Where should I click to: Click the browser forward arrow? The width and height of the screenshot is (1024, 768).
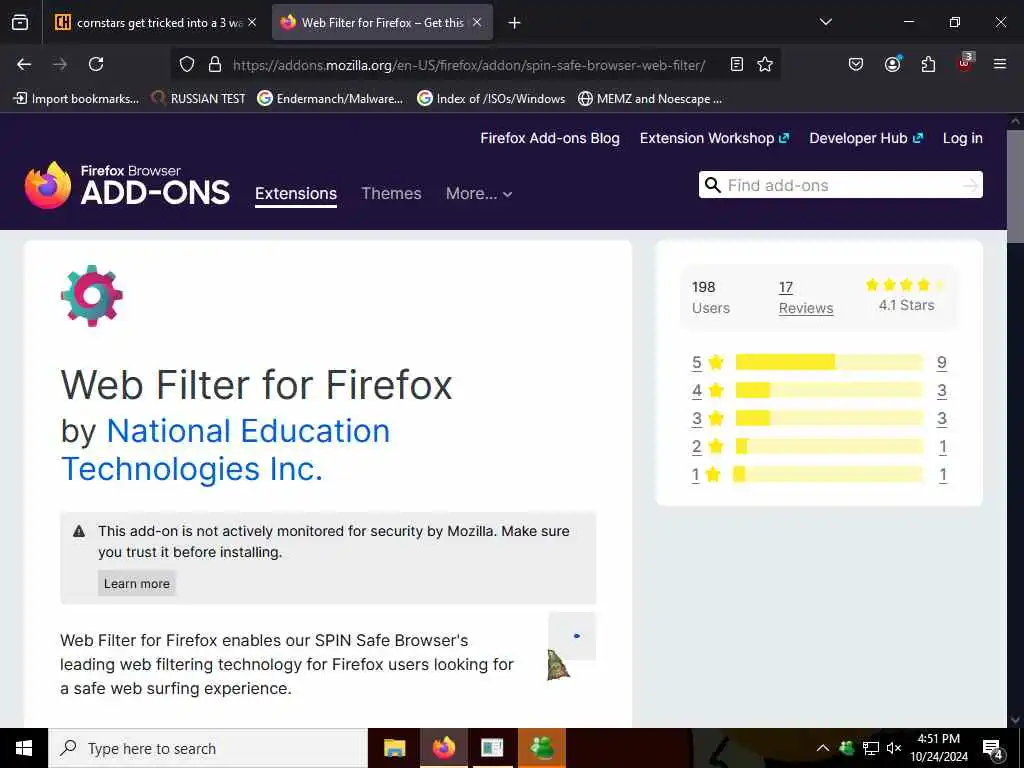(x=60, y=64)
